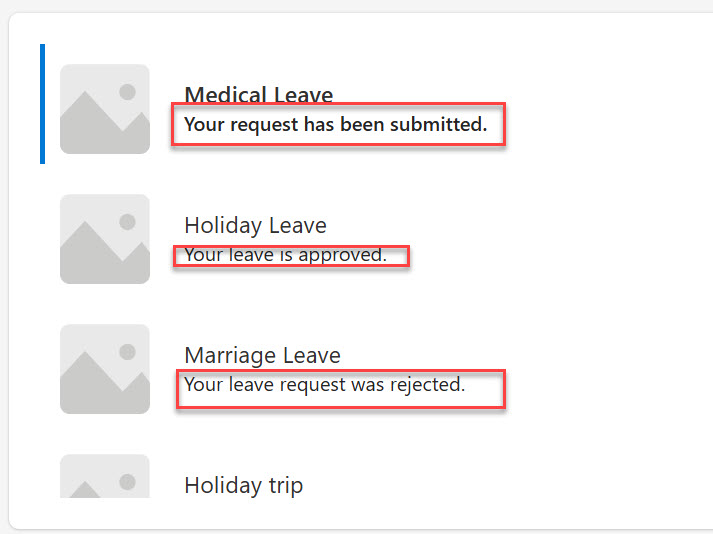Click the mountain shape in Holiday Leave image

[88, 257]
